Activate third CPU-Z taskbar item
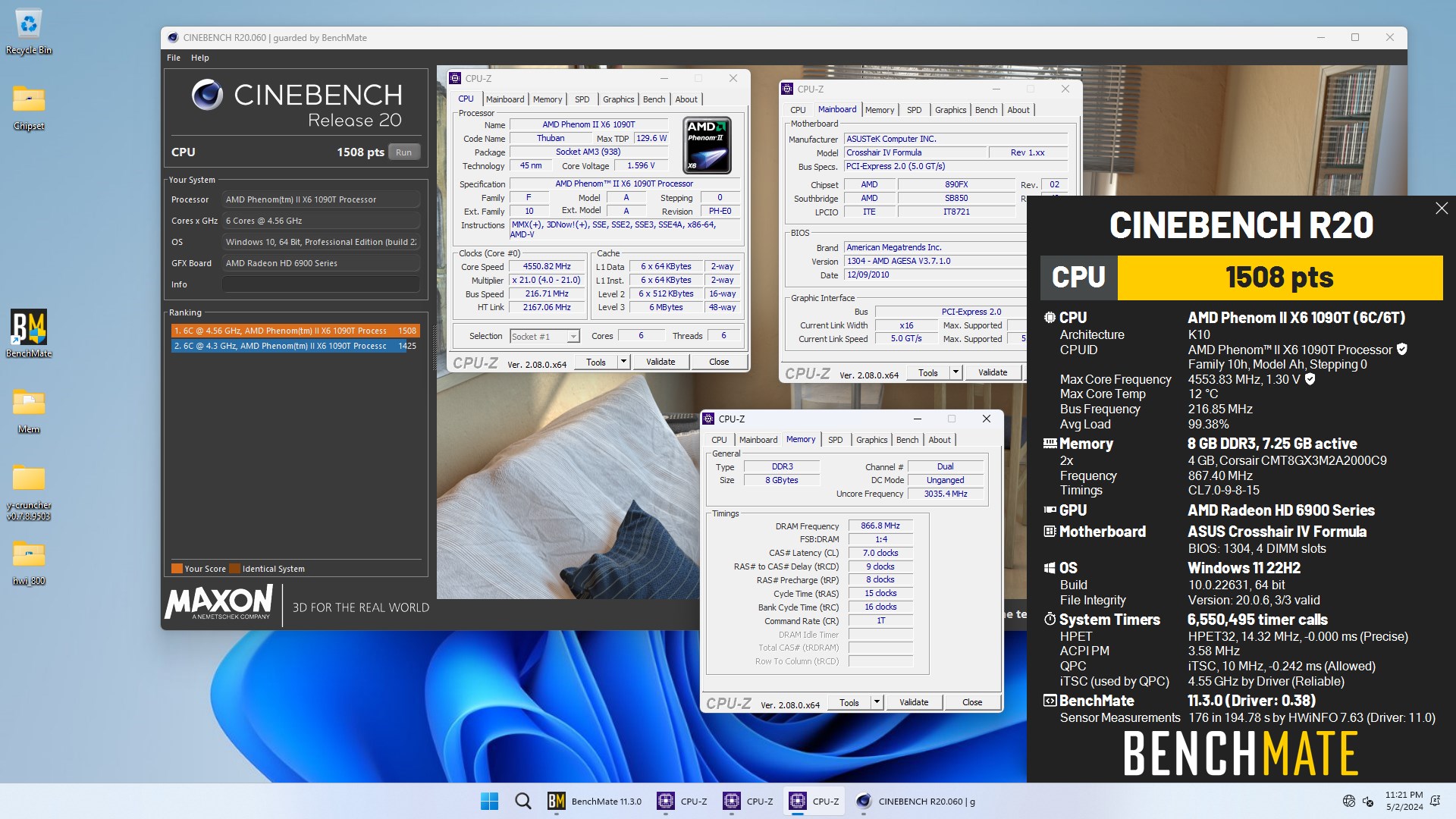Viewport: 1456px width, 819px height. coord(814,801)
